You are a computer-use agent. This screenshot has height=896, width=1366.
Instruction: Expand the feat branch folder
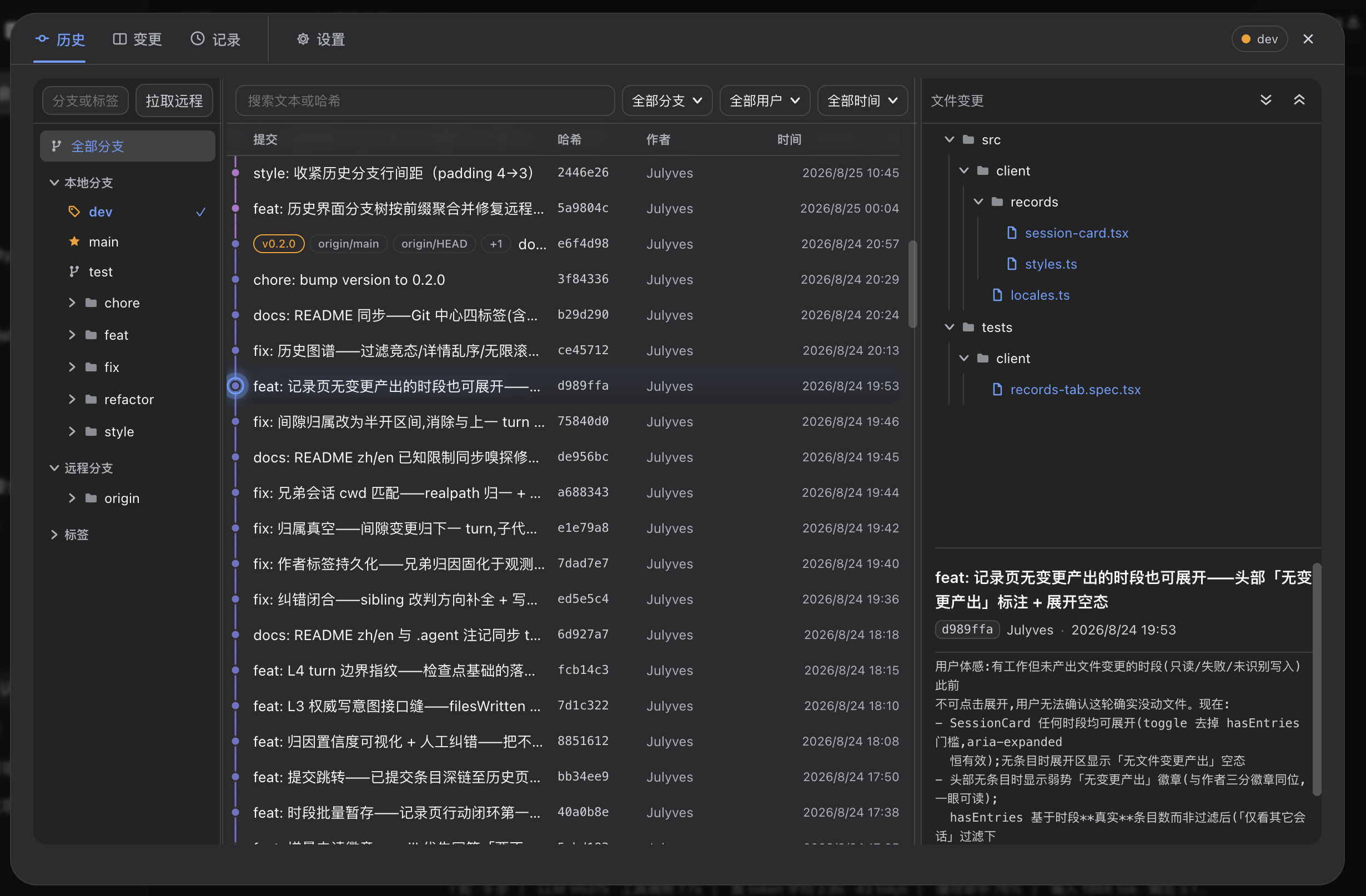(72, 335)
